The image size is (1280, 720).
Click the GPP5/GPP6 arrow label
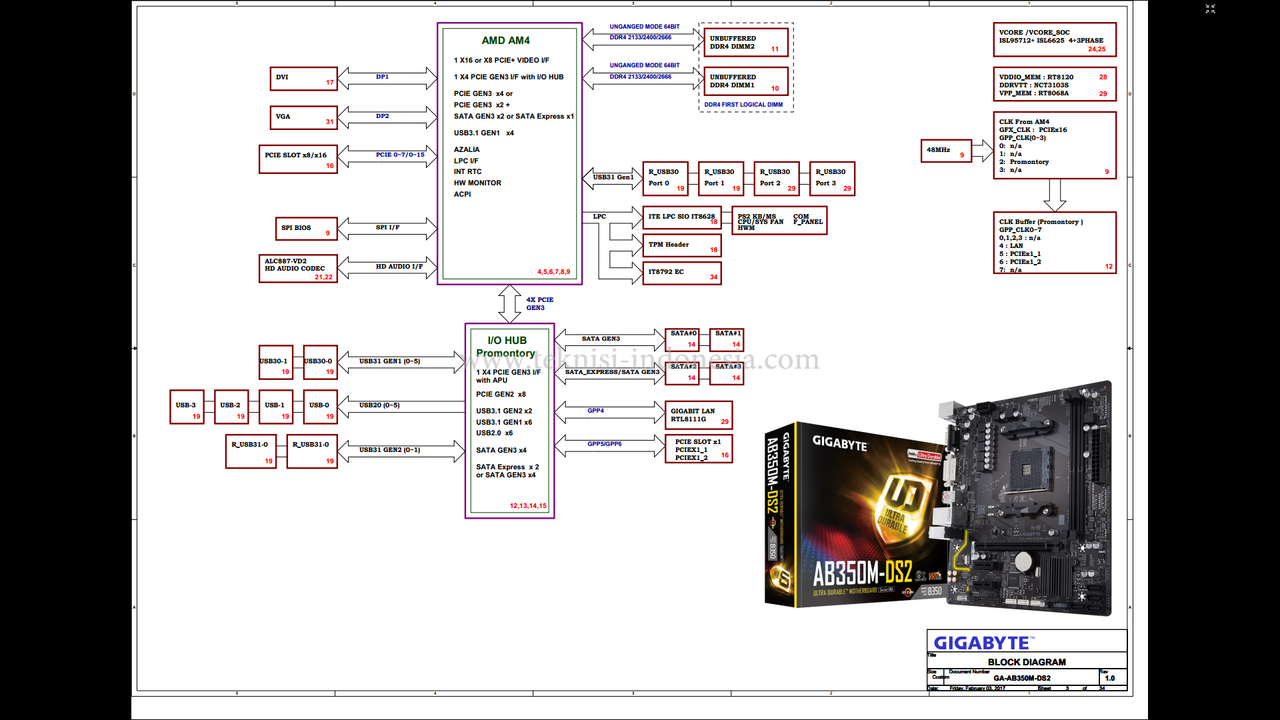tap(604, 443)
